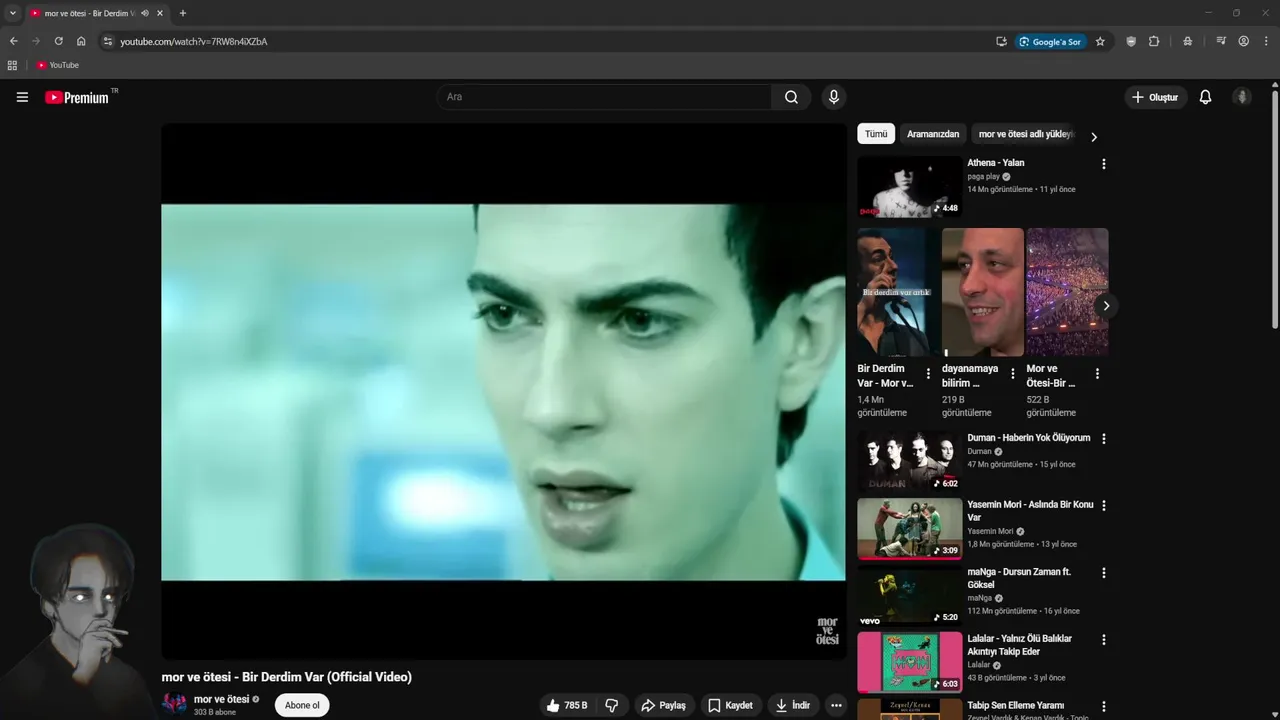Bookmark this page with star icon

(x=1100, y=41)
